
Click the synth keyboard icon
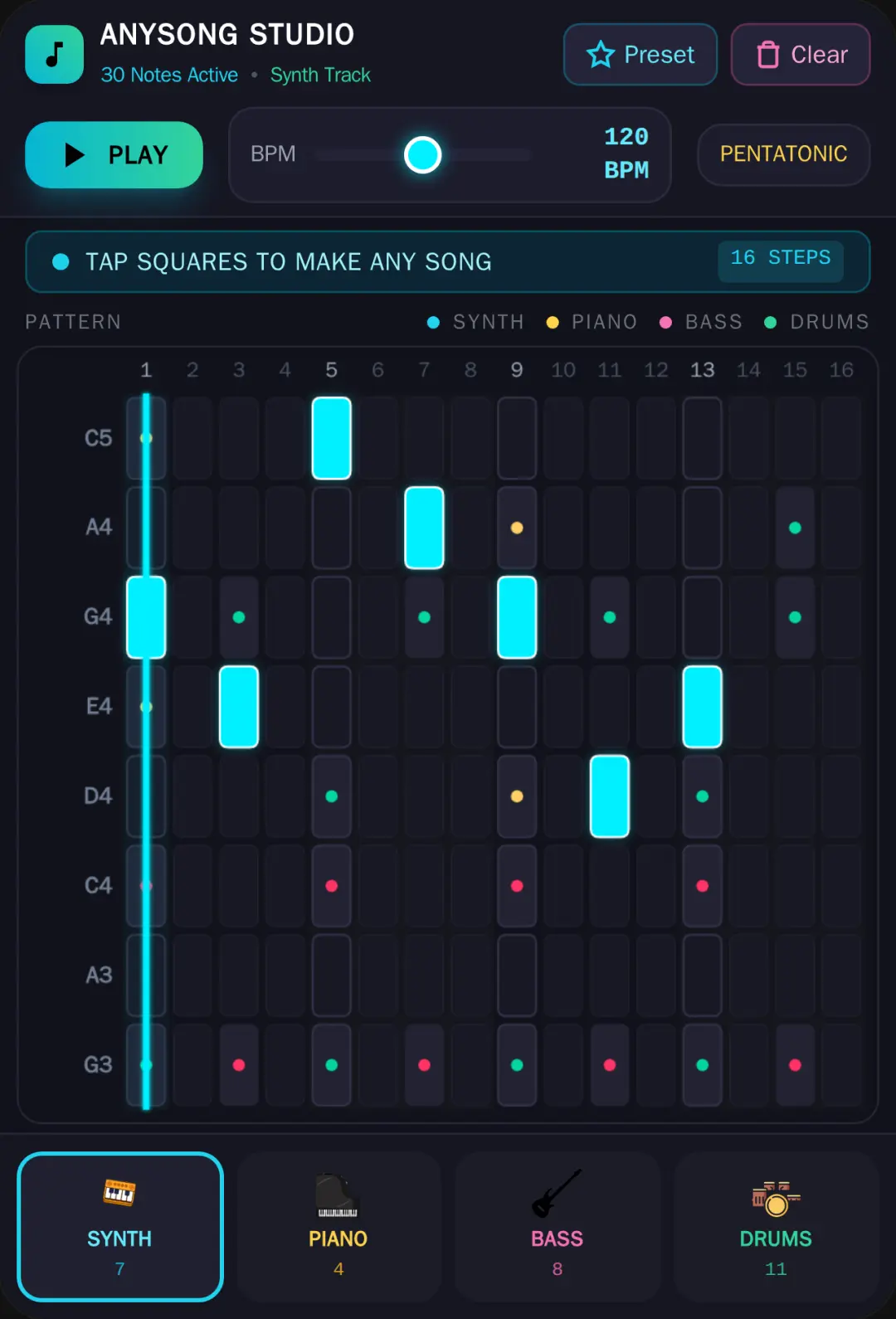point(119,1193)
